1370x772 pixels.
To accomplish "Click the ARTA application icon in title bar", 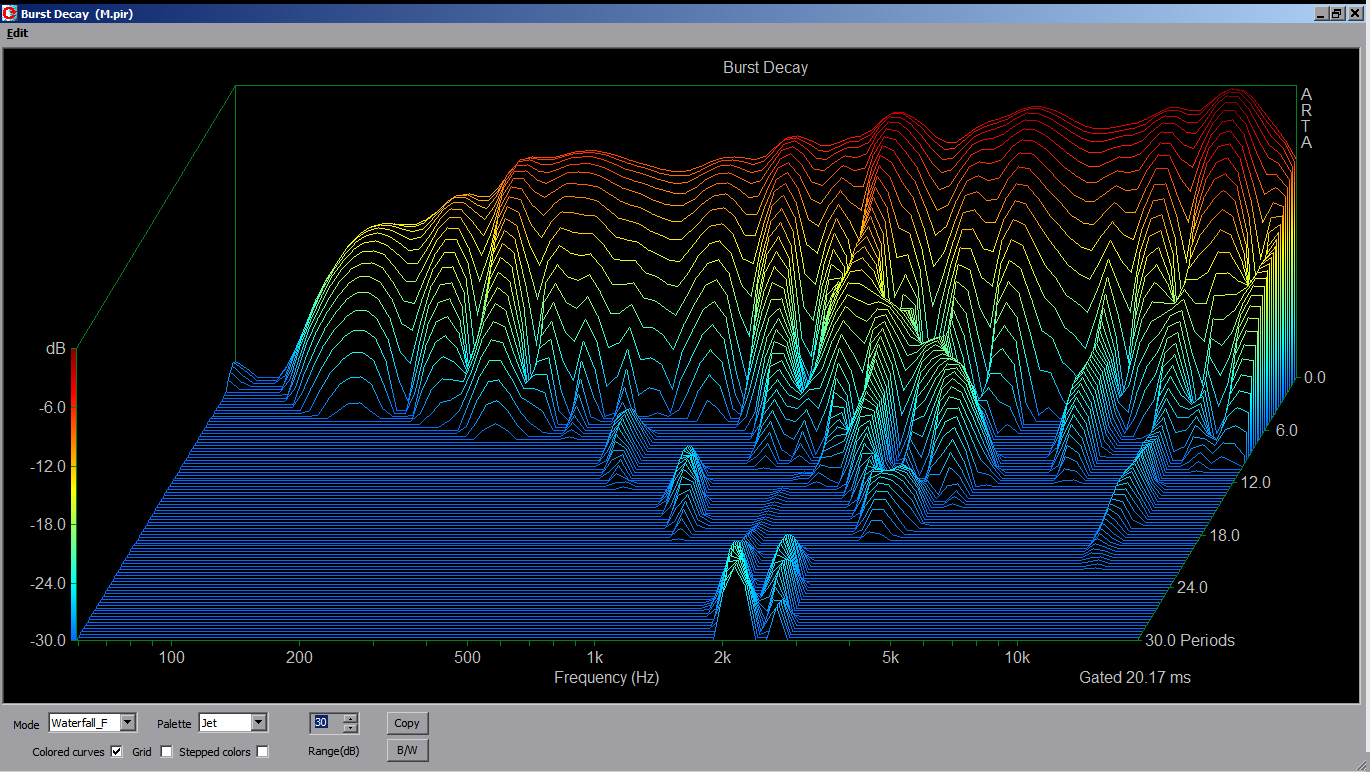I will 10,14.
